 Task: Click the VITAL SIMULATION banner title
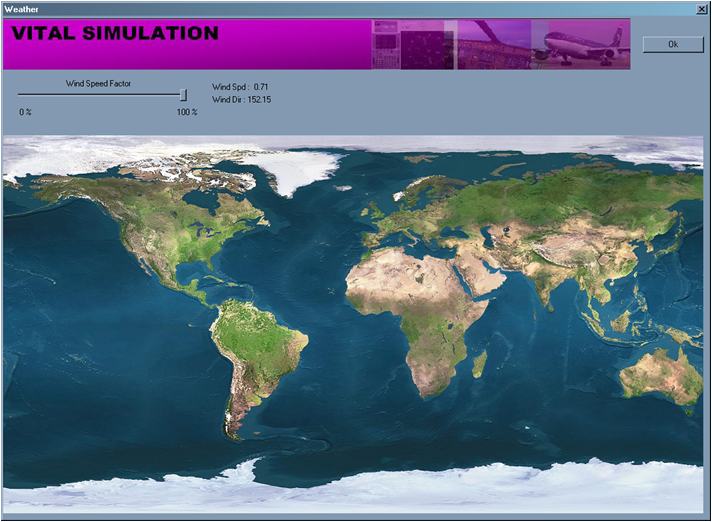click(115, 33)
